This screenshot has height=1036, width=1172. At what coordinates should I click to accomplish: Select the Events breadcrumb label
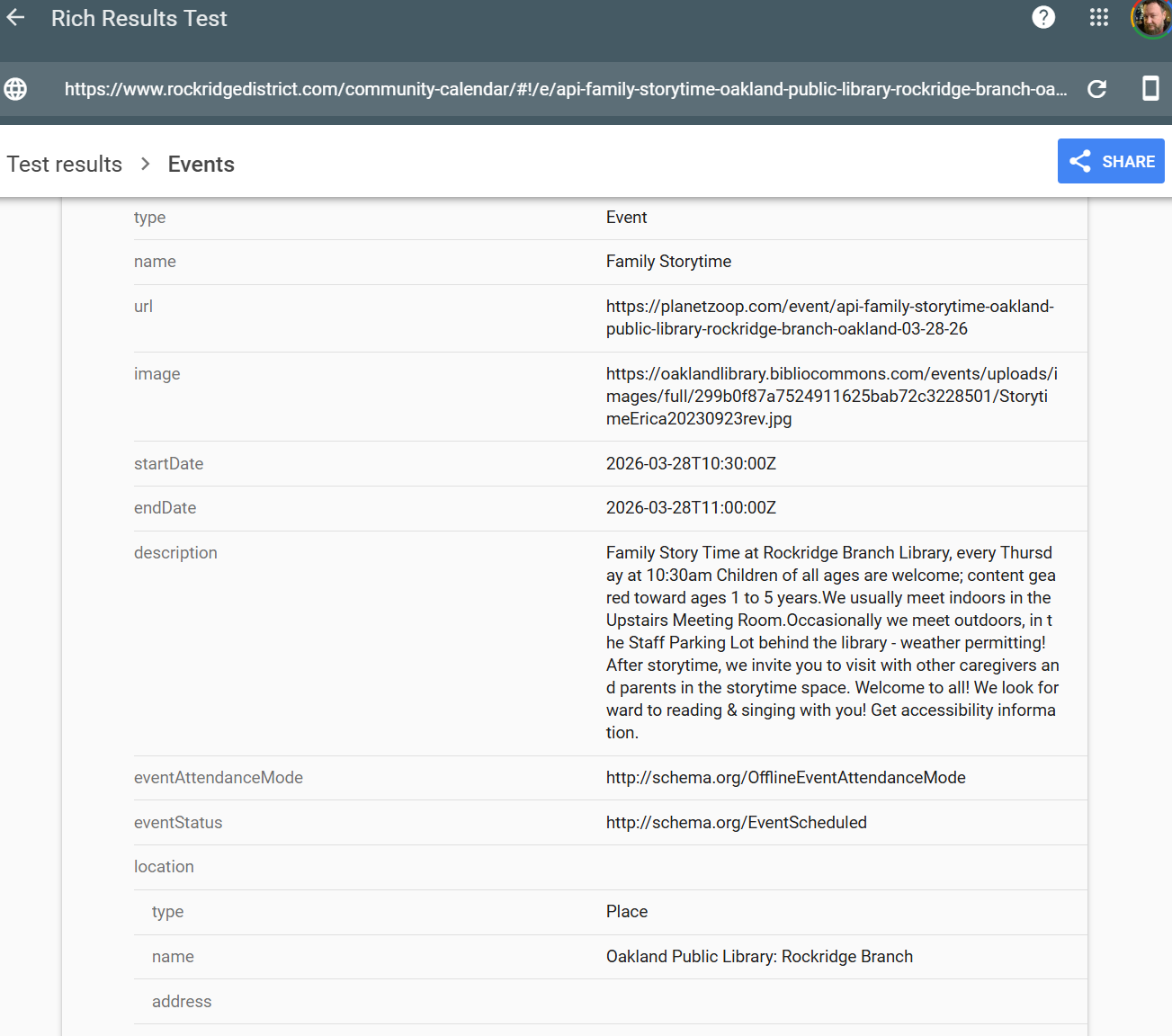200,164
